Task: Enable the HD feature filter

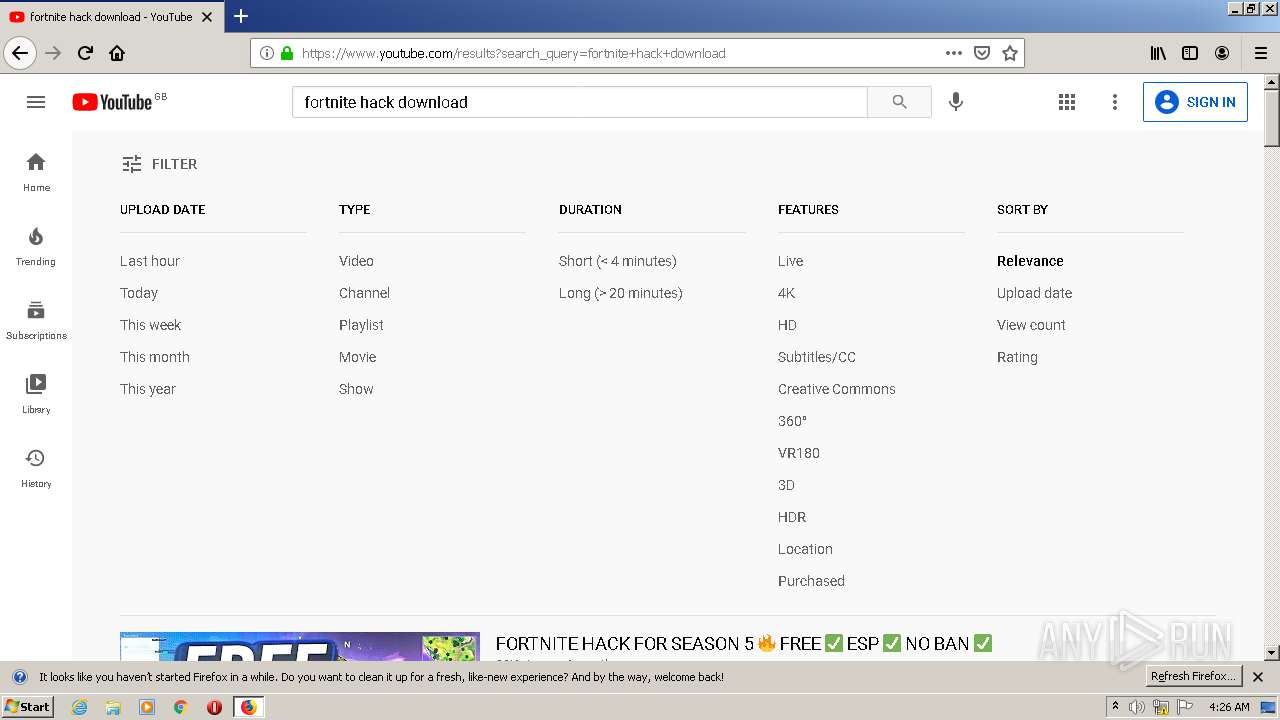Action: tap(787, 325)
